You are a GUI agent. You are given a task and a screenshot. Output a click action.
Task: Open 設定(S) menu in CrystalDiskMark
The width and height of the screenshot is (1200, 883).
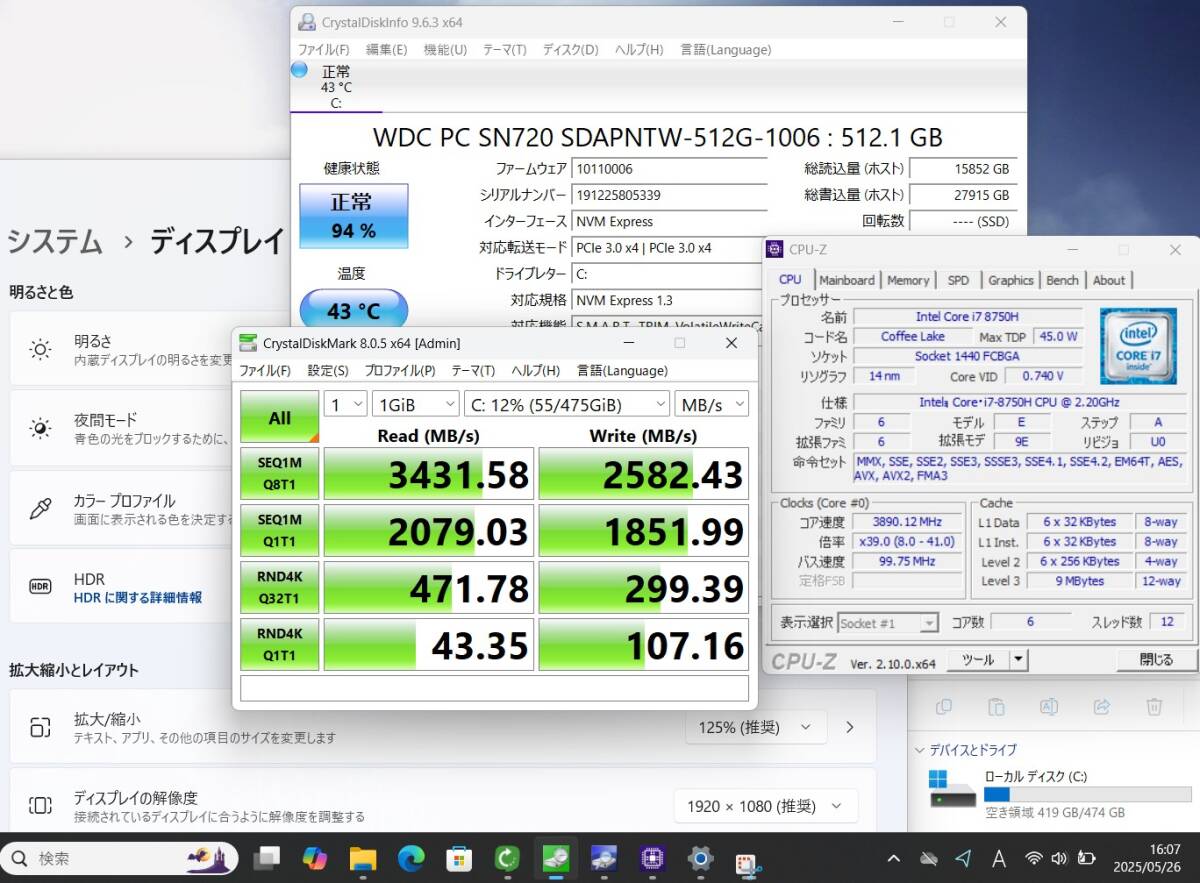tap(328, 370)
